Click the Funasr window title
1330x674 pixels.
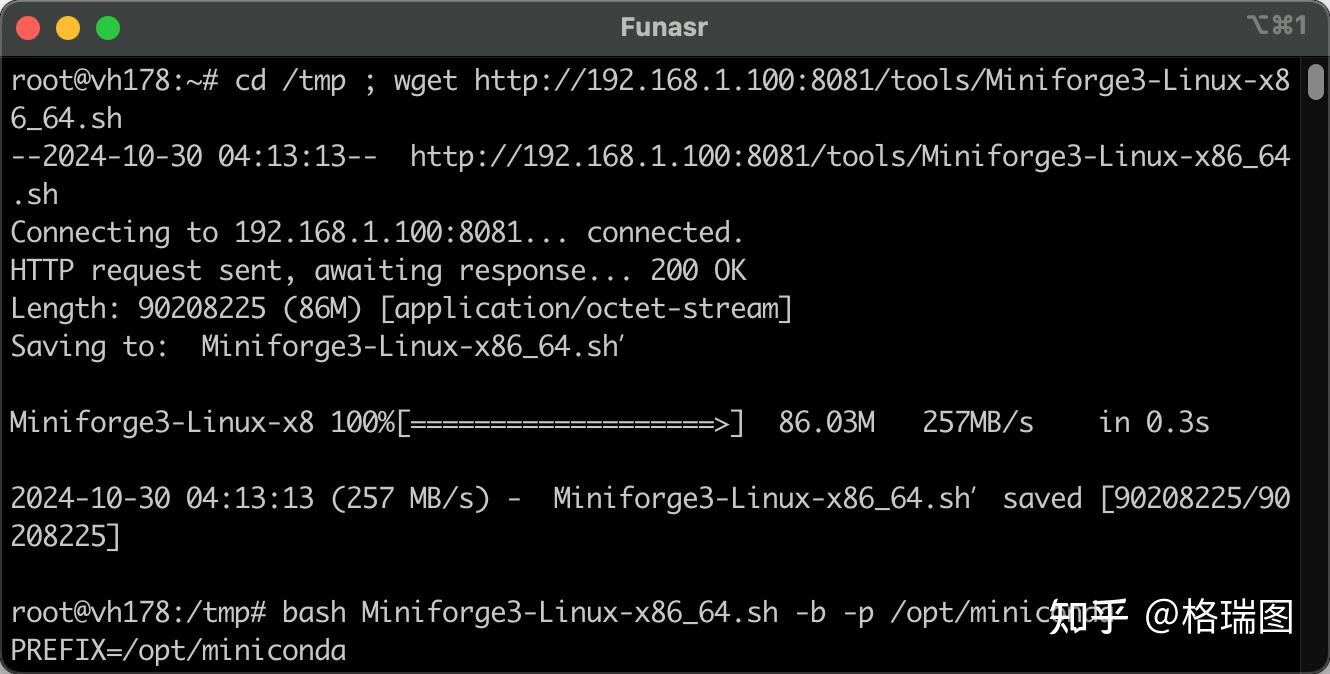click(664, 28)
